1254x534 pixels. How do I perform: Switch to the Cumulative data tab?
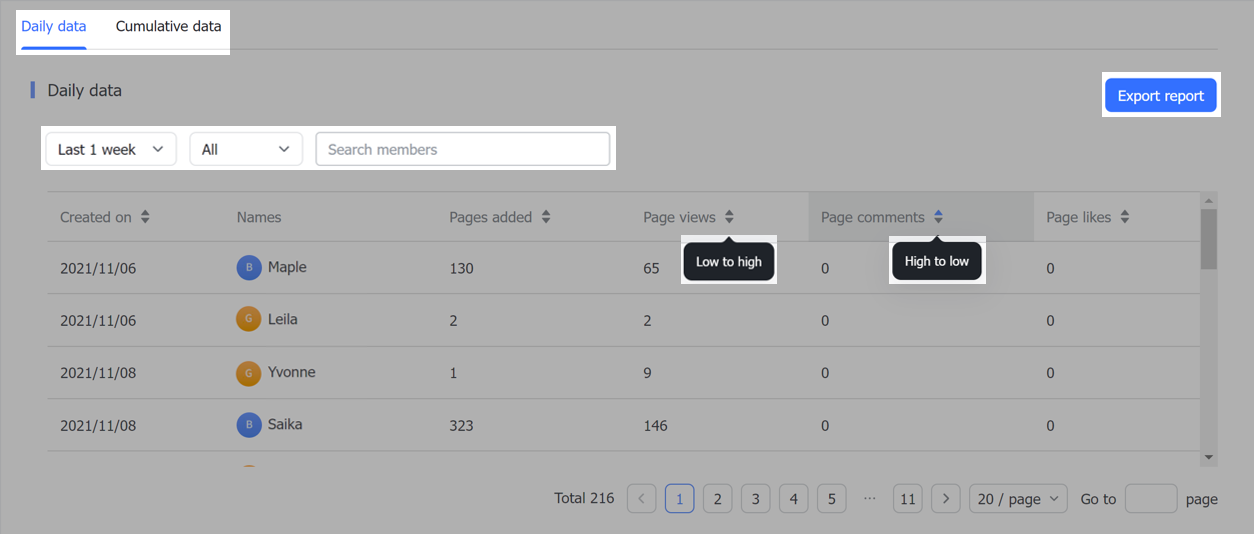(x=168, y=27)
